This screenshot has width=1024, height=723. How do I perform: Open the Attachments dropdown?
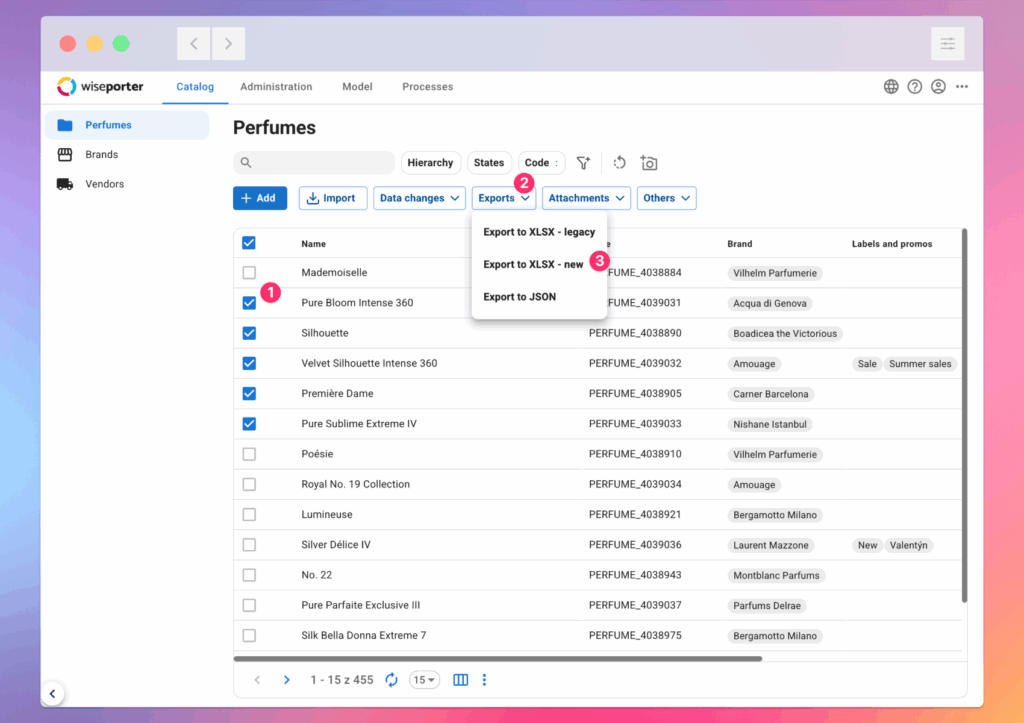pyautogui.click(x=586, y=198)
